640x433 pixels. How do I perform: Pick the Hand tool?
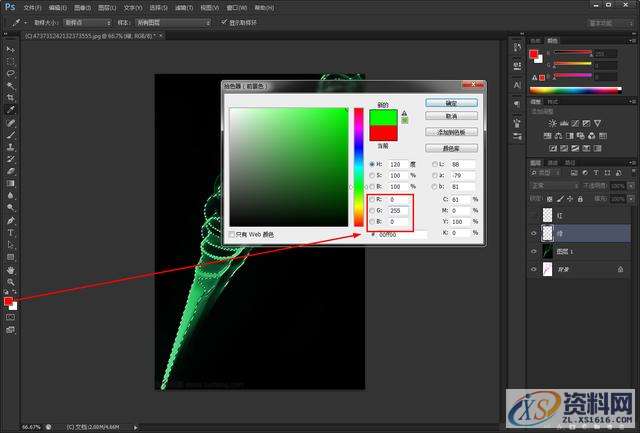point(10,269)
